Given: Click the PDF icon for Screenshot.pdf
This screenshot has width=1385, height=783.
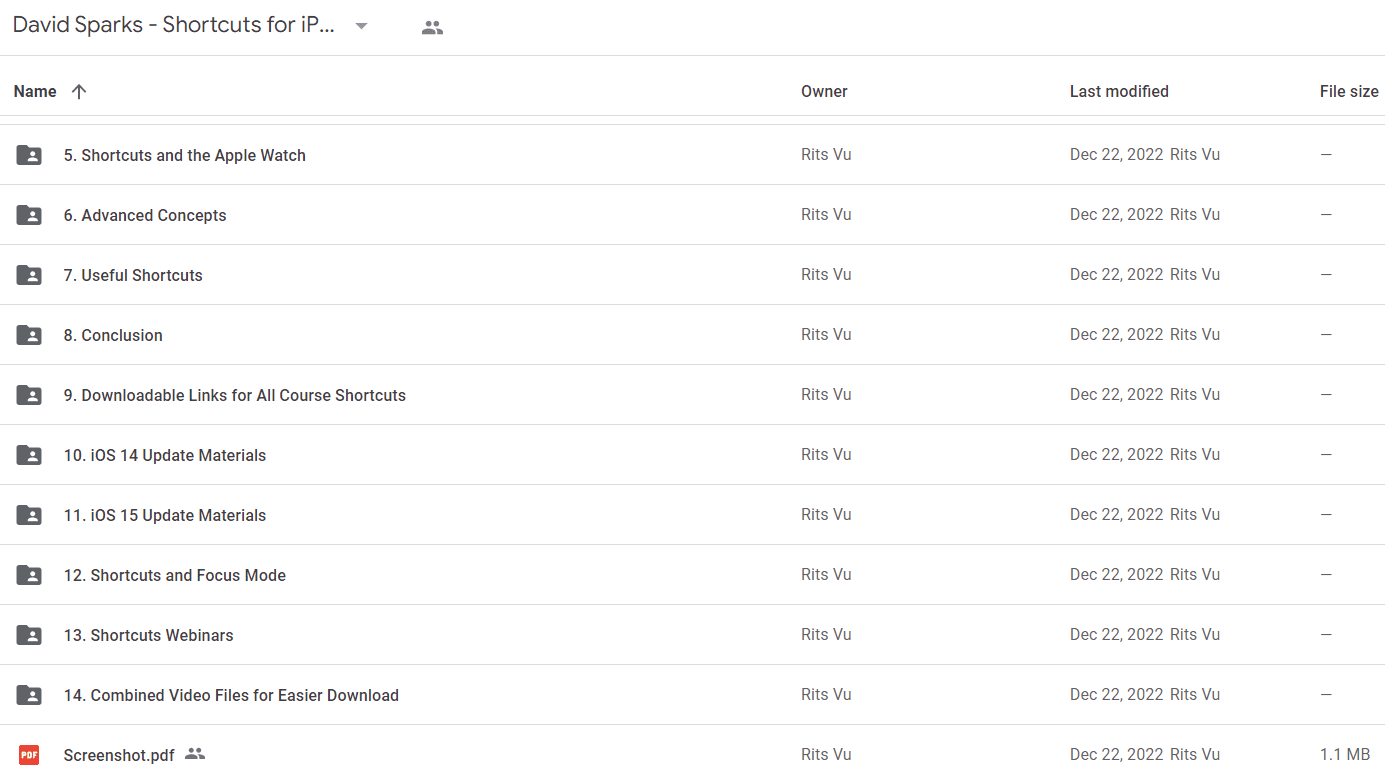Looking at the screenshot, I should tap(29, 755).
